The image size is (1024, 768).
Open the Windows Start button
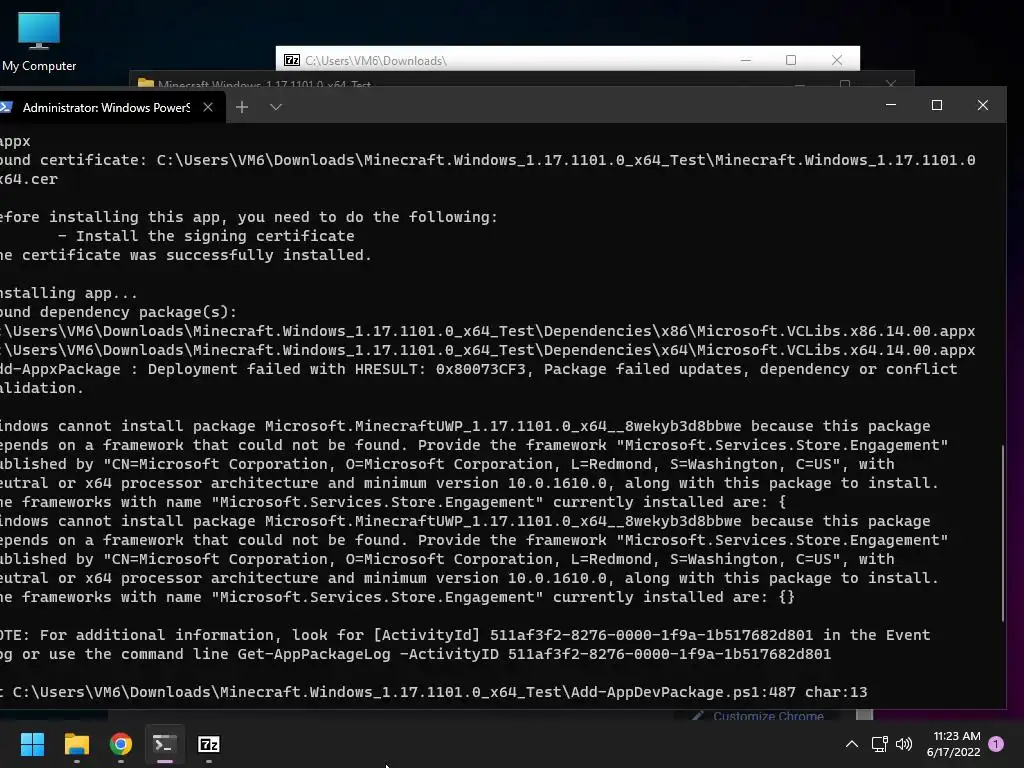coord(32,744)
